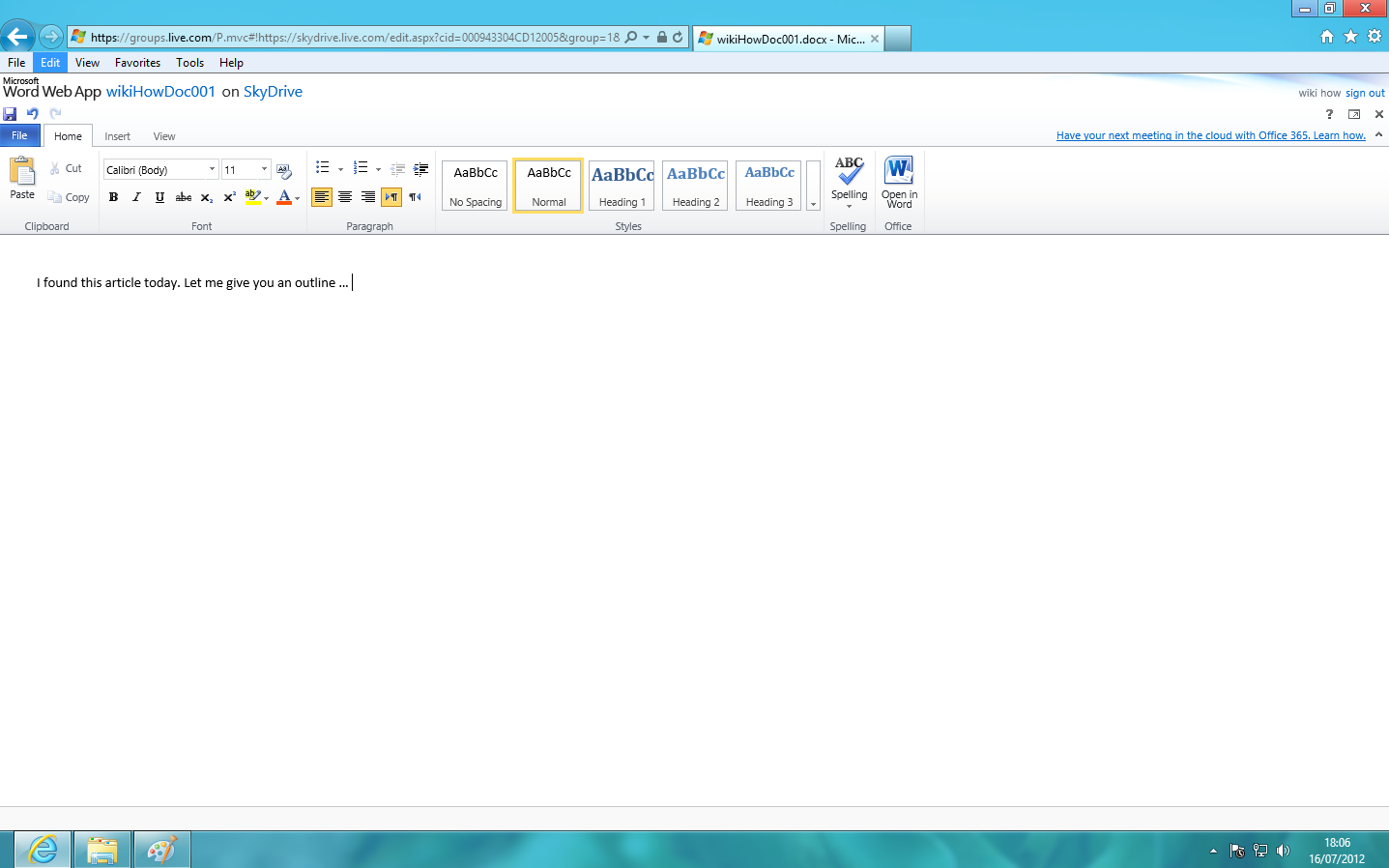
Task: Copy the selected text
Action: [x=69, y=197]
